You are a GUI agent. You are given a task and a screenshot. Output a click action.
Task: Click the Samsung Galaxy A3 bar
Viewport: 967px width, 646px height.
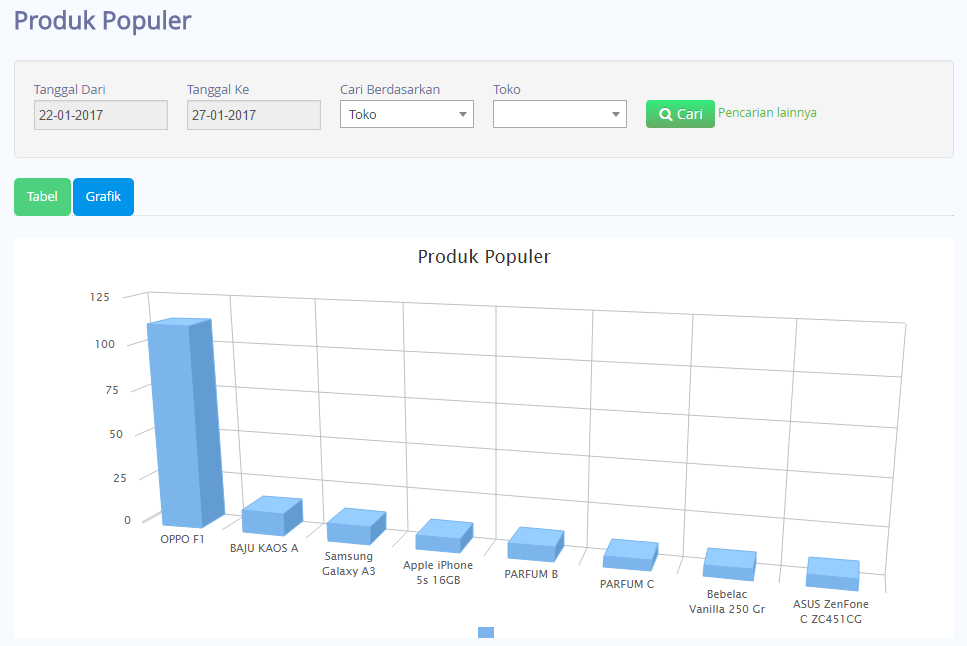356,526
